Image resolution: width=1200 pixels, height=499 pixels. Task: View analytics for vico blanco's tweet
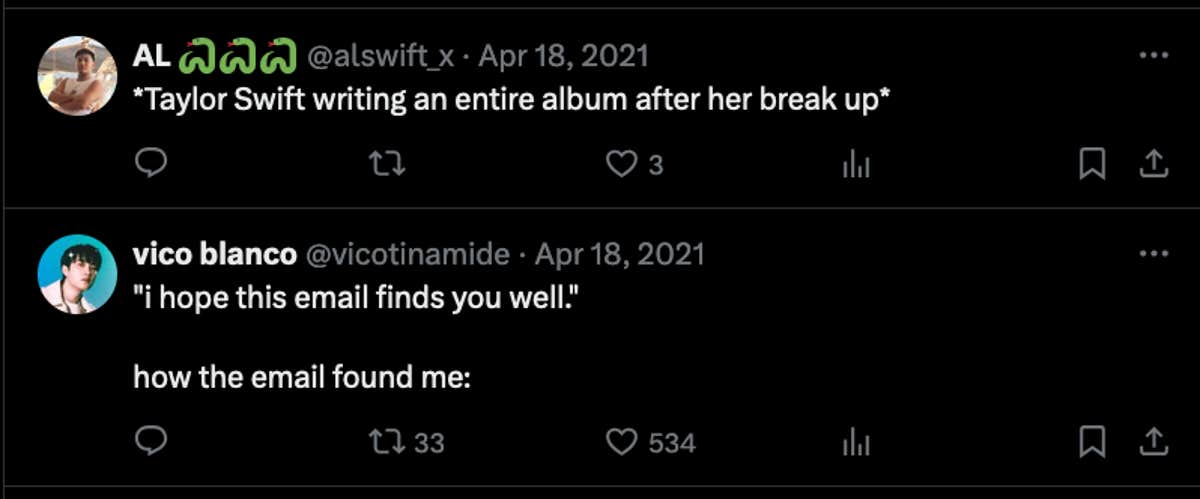click(856, 442)
